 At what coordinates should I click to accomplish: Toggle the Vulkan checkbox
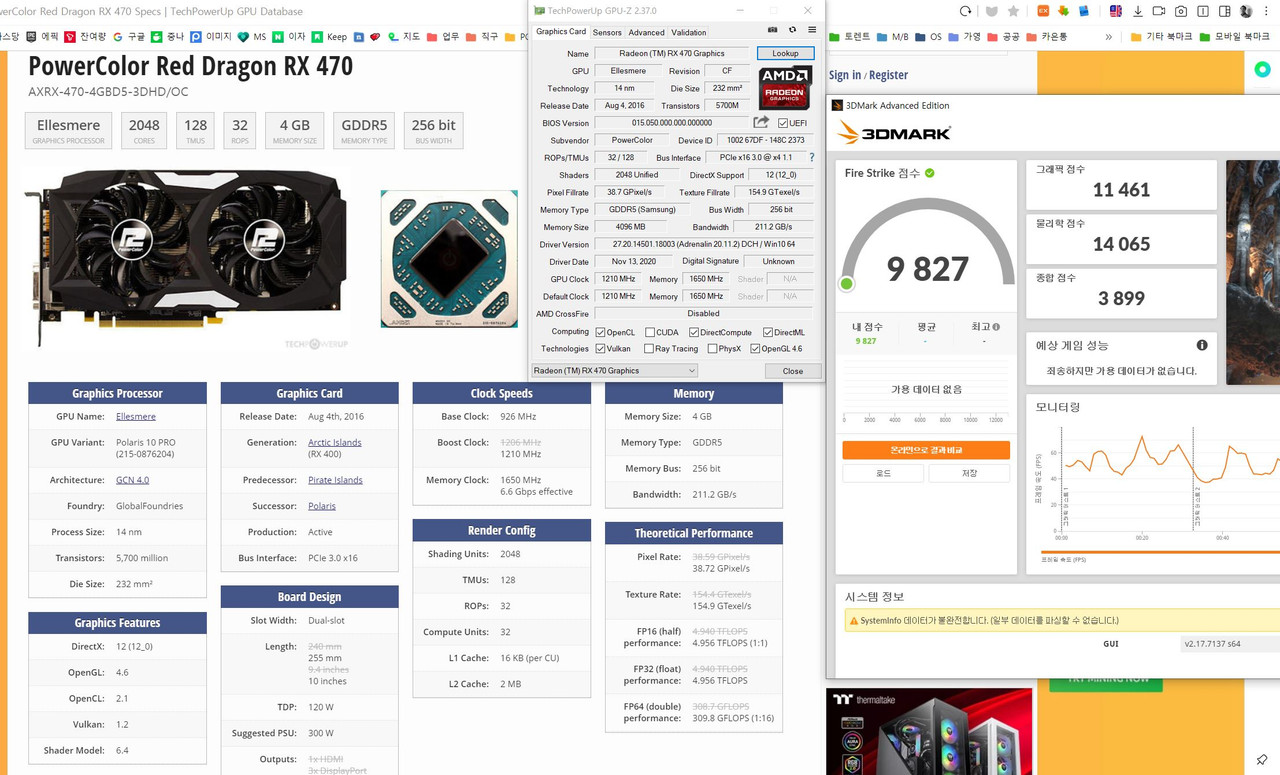point(600,349)
